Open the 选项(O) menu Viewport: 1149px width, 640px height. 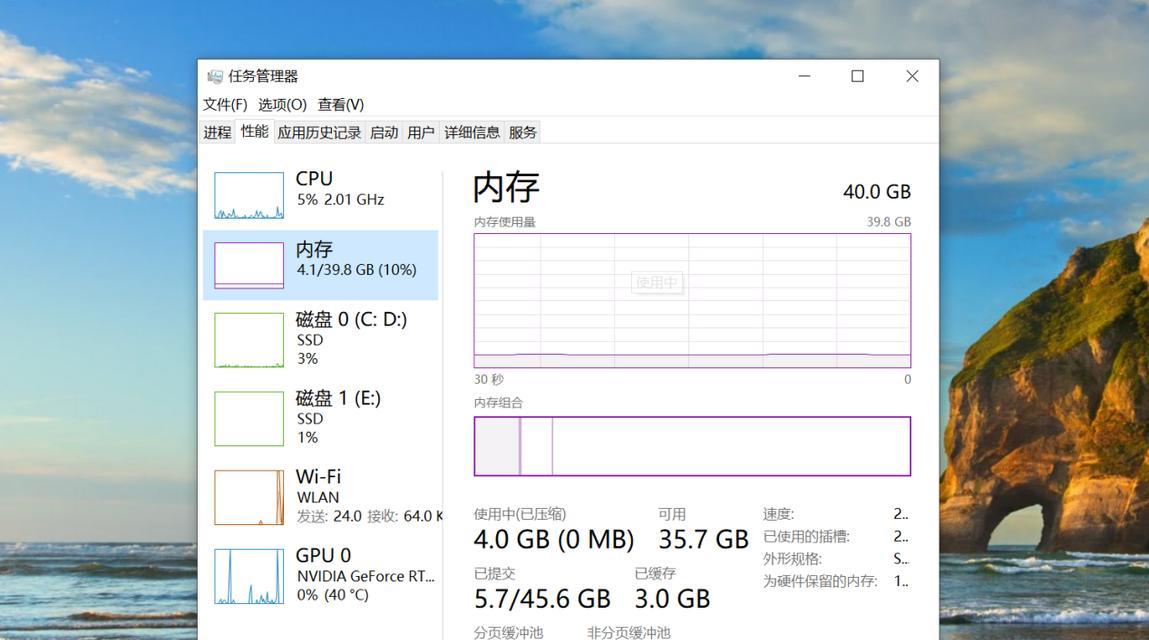(x=282, y=105)
